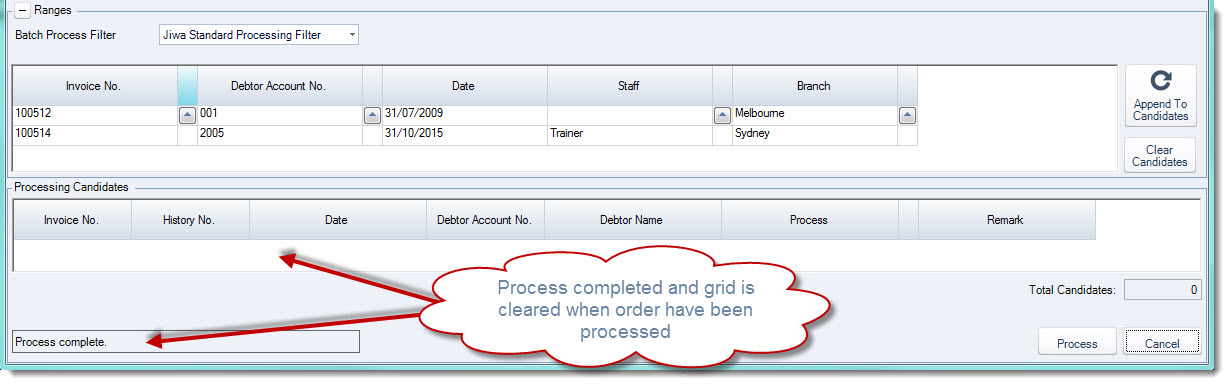Click date cell 31/10/2015
Image resolution: width=1229 pixels, height=385 pixels.
click(x=465, y=133)
